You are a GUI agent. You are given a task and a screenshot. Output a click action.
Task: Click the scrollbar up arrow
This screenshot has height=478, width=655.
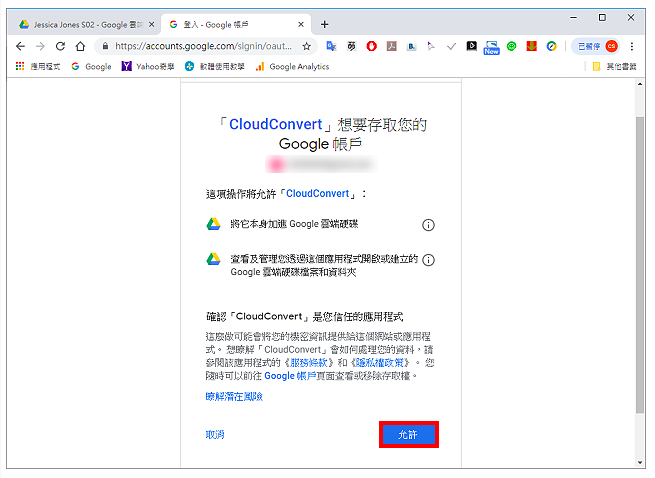[640, 84]
